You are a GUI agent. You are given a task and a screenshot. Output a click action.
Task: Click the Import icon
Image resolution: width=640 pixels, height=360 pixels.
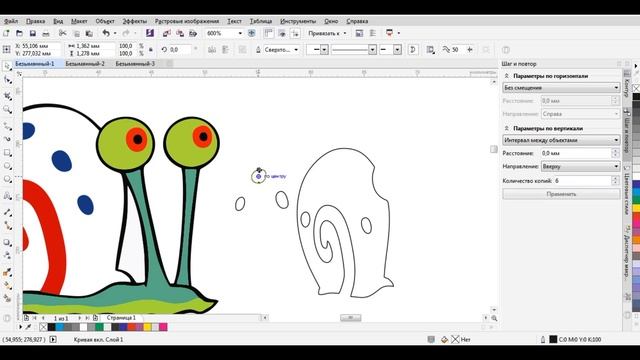[x=167, y=33]
